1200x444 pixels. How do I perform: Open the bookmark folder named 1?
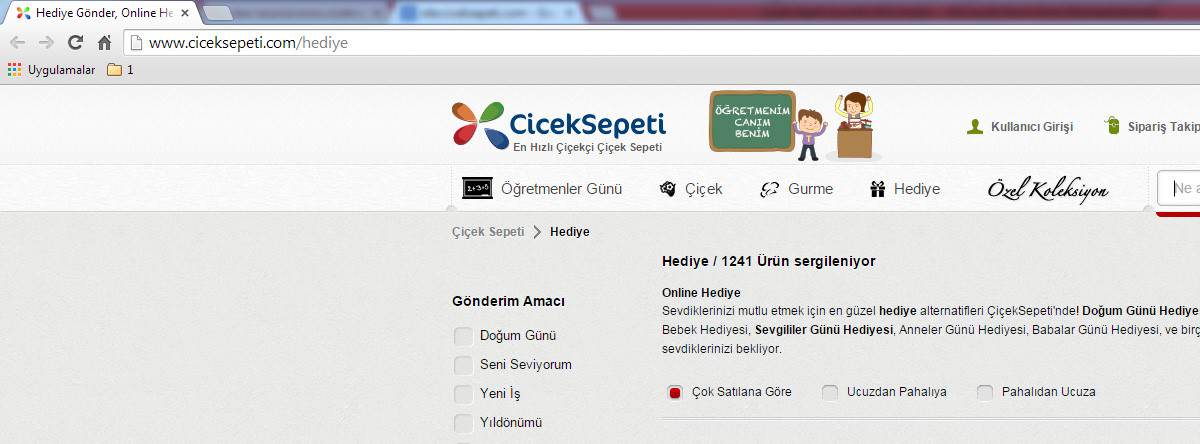[x=120, y=70]
